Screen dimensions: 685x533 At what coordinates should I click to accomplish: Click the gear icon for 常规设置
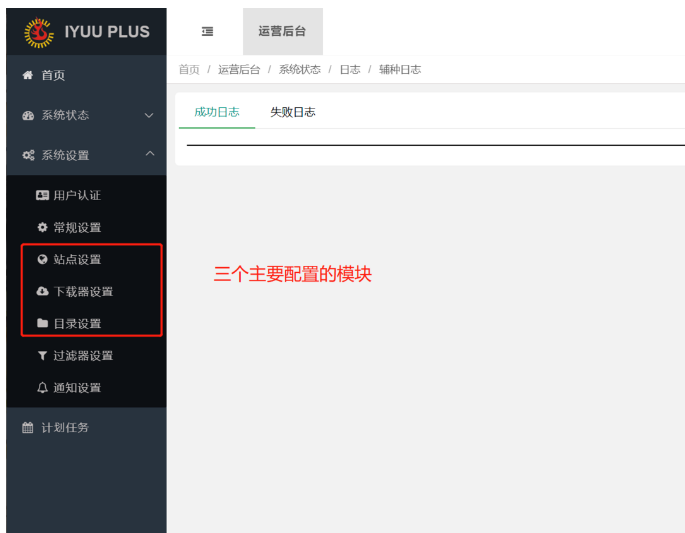click(42, 227)
